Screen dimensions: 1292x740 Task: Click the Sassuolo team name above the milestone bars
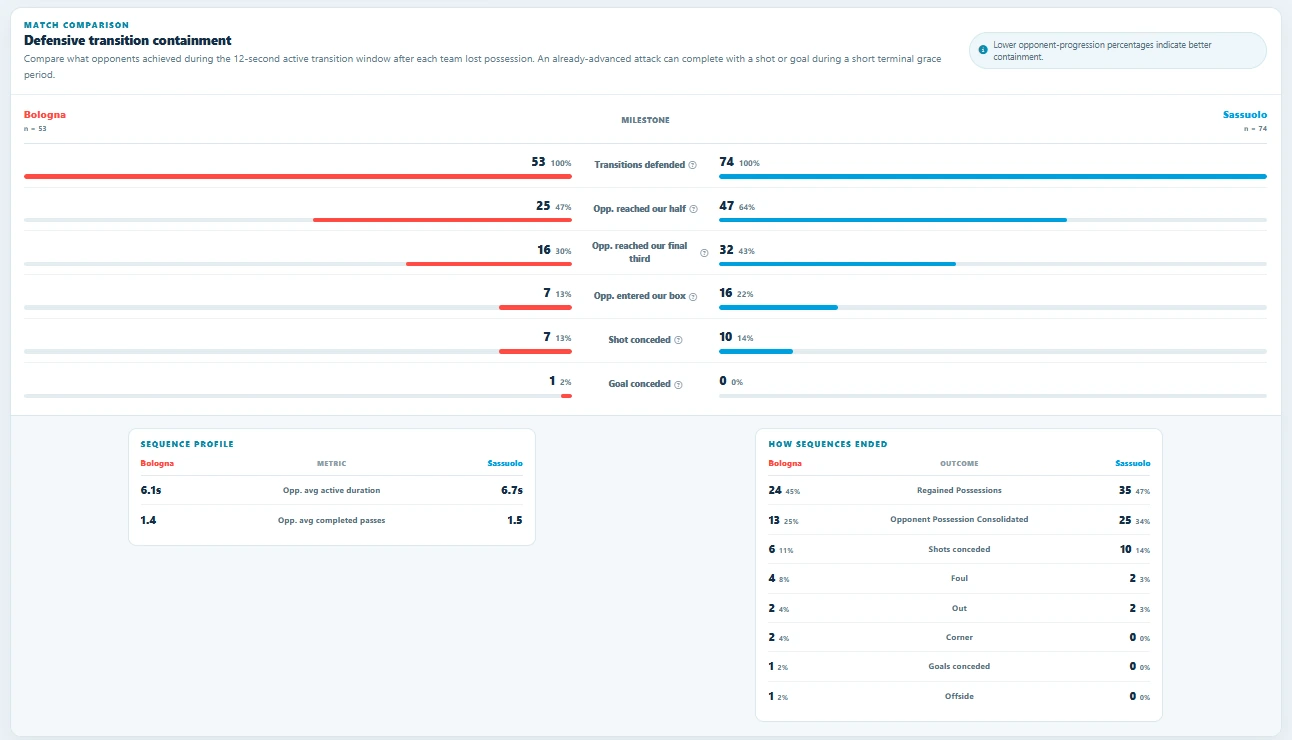[x=1245, y=115]
